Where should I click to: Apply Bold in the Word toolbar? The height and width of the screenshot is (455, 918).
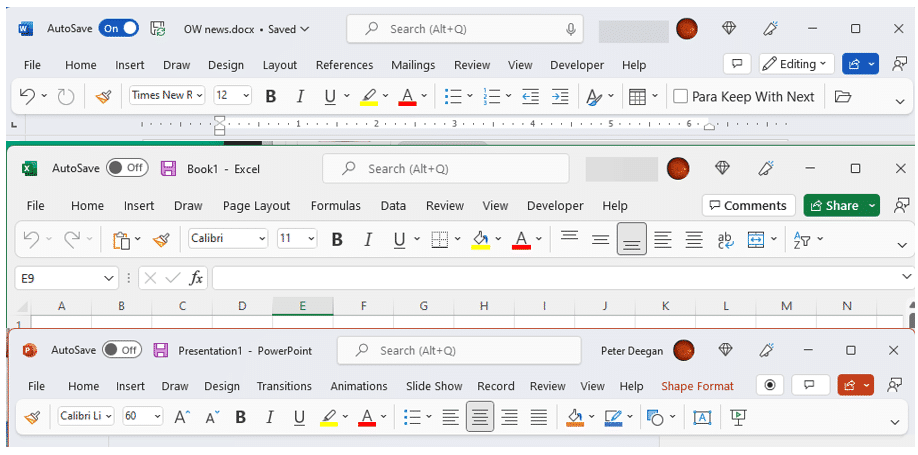tap(270, 97)
